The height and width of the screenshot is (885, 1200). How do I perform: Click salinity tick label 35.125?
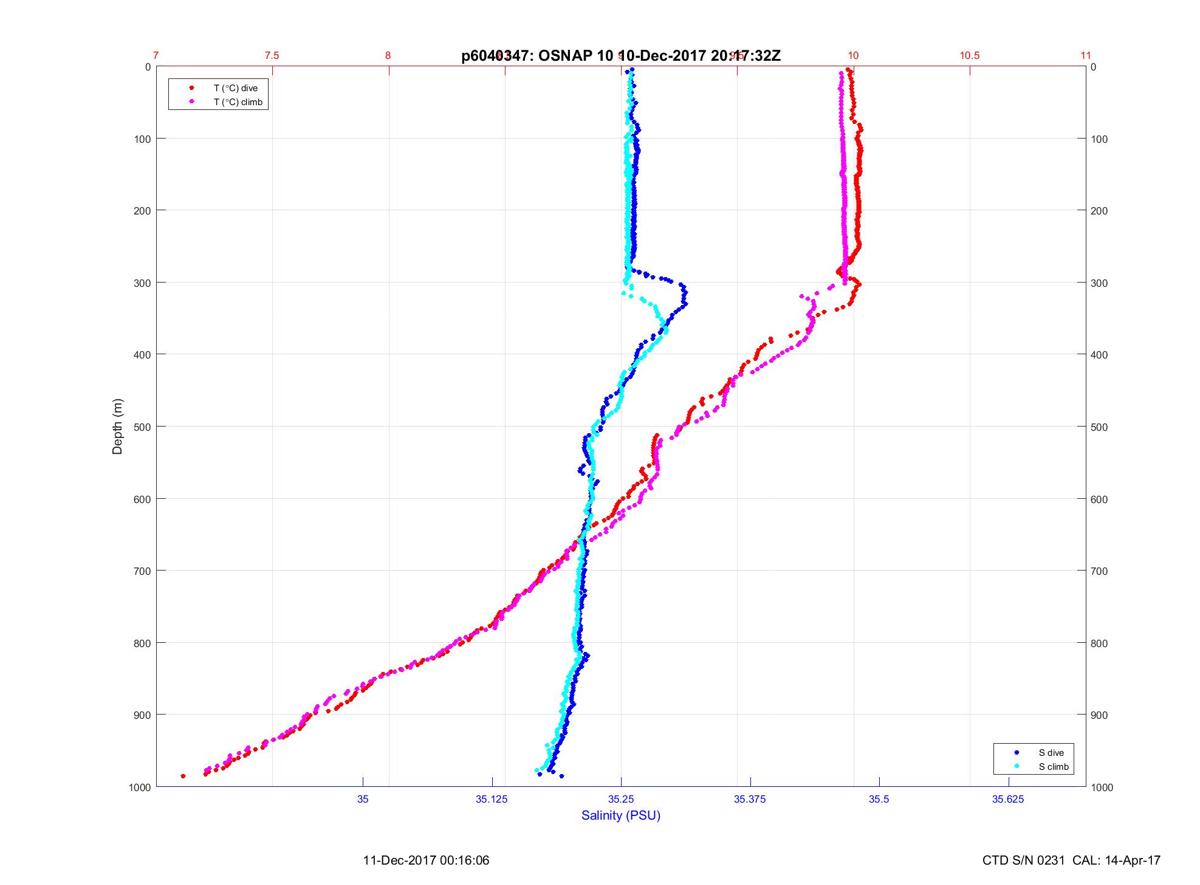click(x=492, y=799)
